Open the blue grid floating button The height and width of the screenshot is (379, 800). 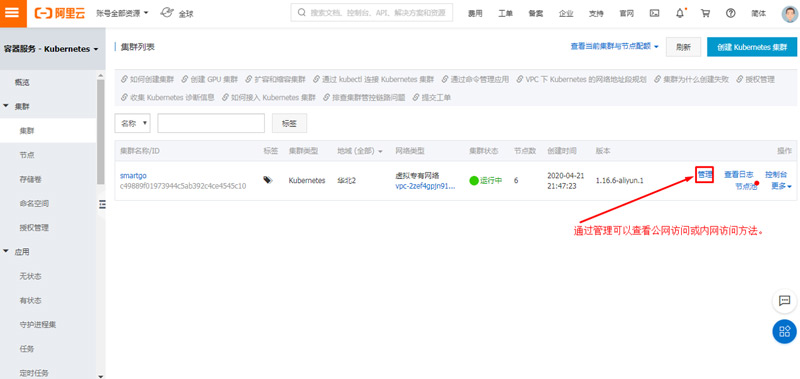(785, 332)
